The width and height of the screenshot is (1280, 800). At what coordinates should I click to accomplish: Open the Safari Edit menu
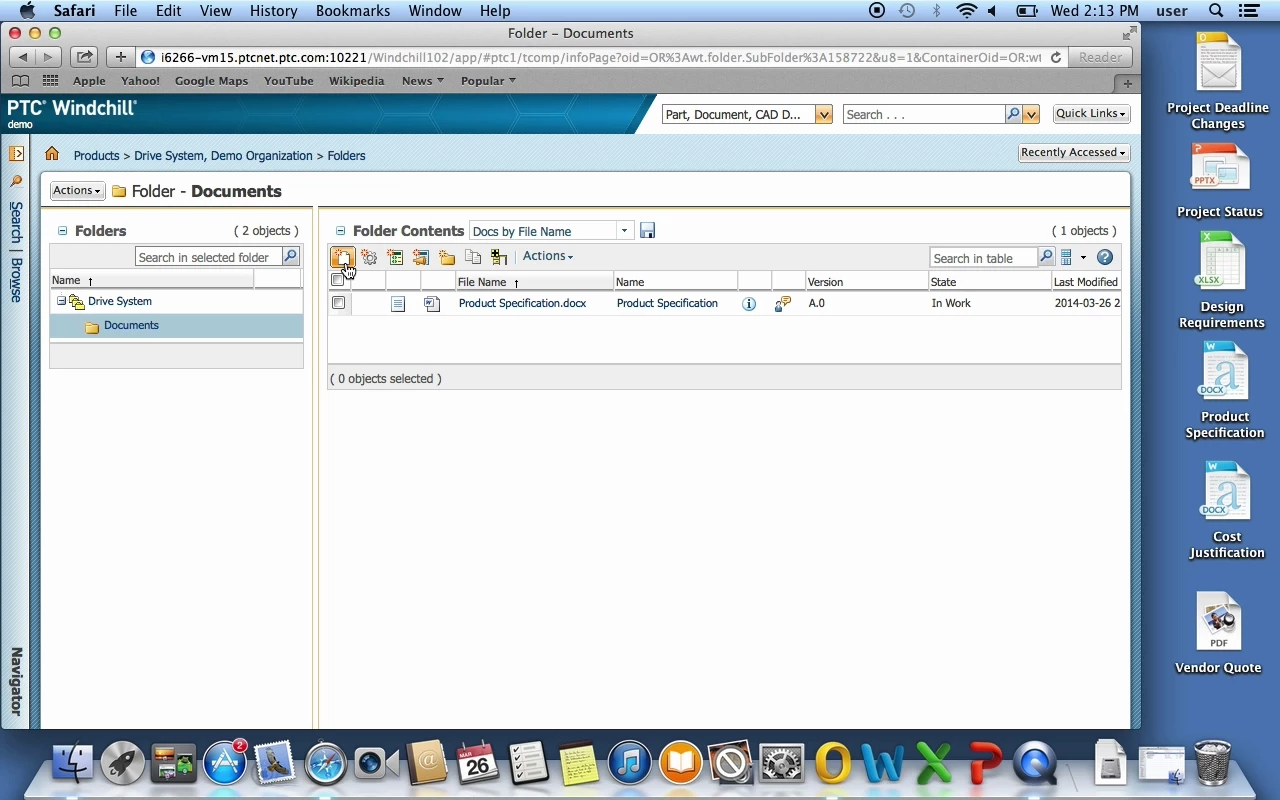(168, 11)
